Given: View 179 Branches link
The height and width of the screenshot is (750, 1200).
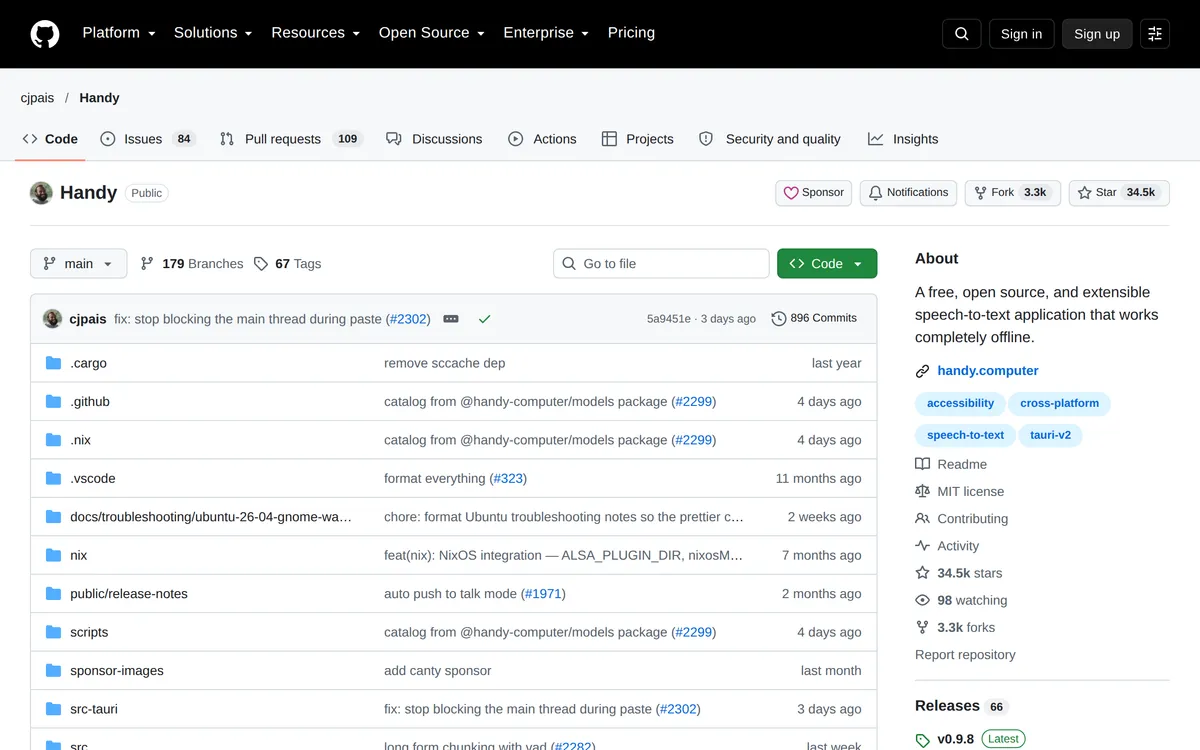Looking at the screenshot, I should coord(192,264).
